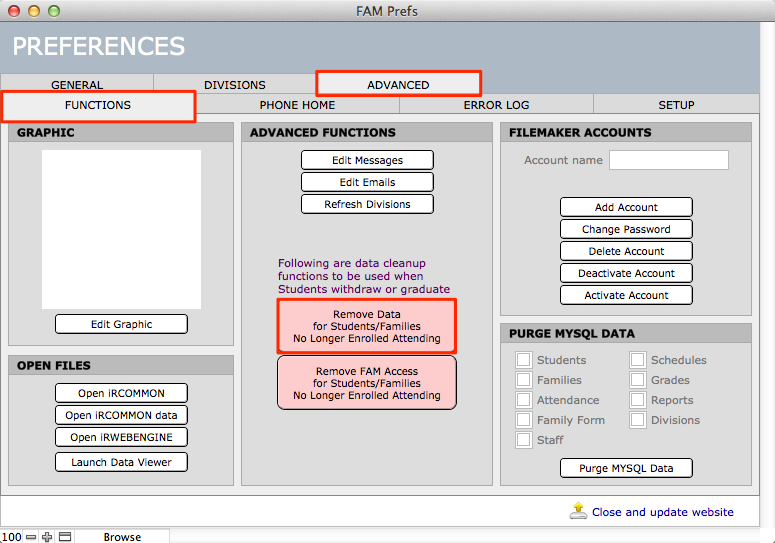The image size is (775, 543).
Task: Click Close and update website link
Action: pos(663,512)
